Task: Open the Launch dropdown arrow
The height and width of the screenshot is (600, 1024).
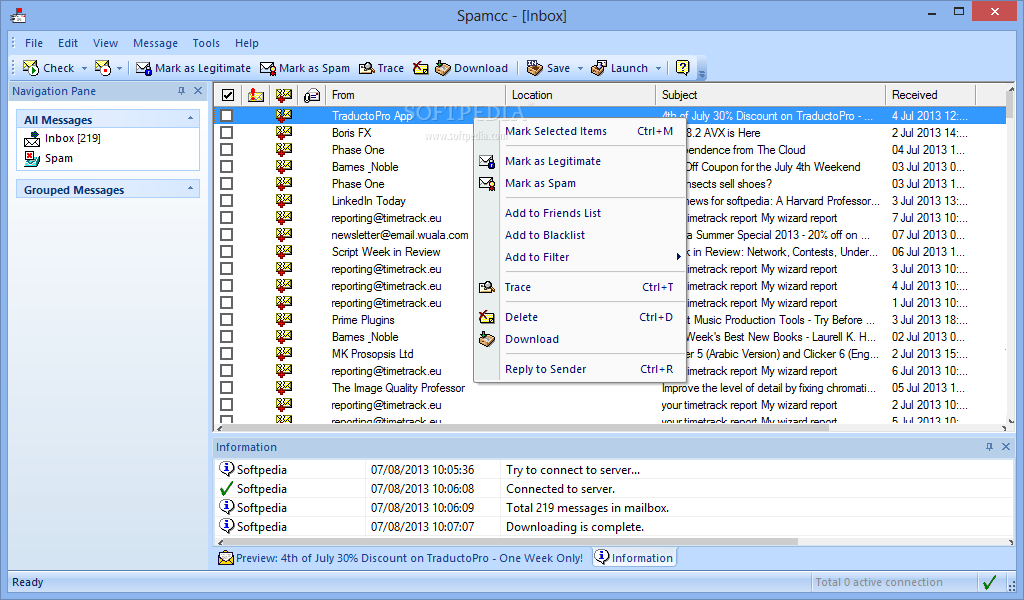Action: [x=658, y=69]
